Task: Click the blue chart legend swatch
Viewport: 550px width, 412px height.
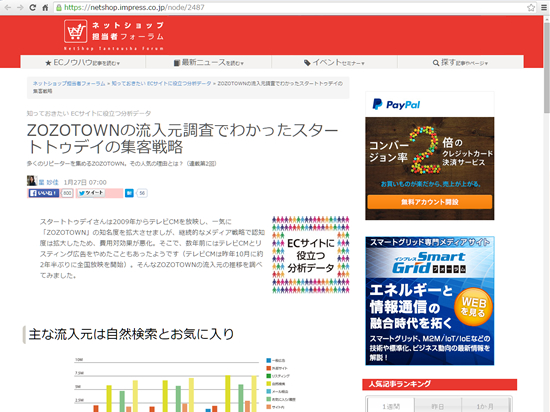Action: click(x=268, y=360)
